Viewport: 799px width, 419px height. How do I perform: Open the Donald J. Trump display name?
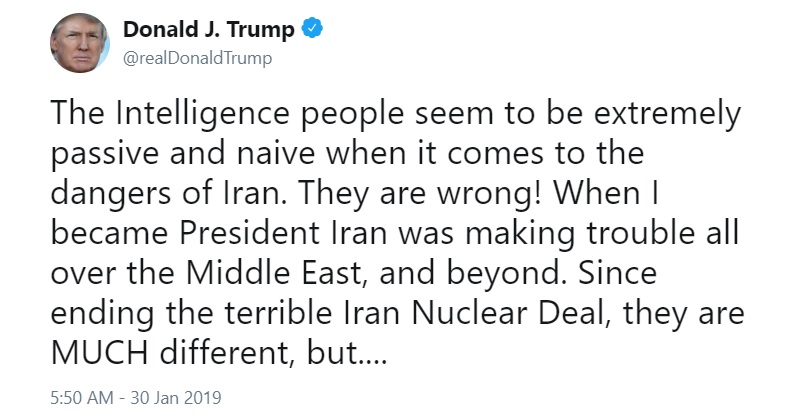point(208,29)
